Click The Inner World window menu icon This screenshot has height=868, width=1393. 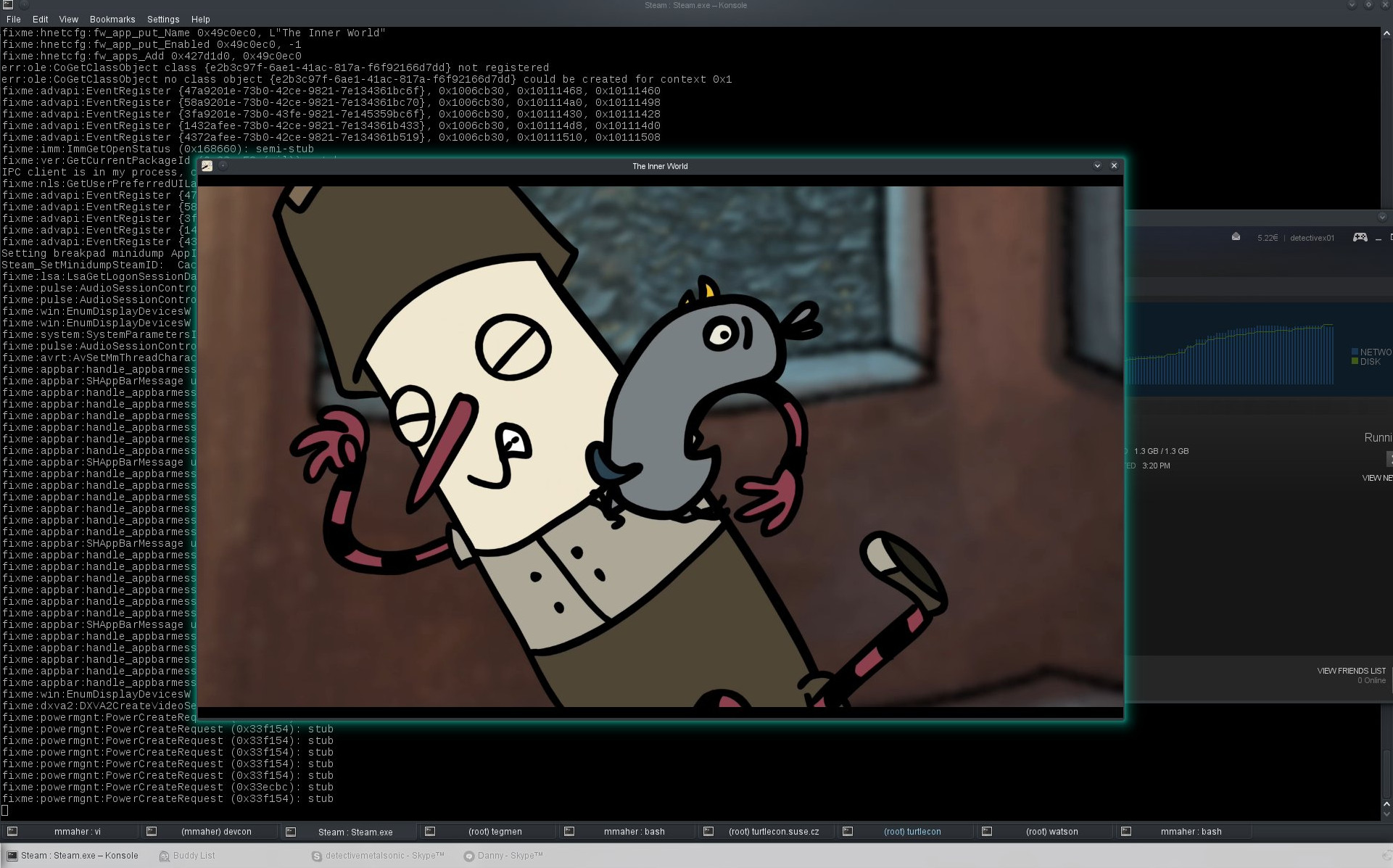207,166
